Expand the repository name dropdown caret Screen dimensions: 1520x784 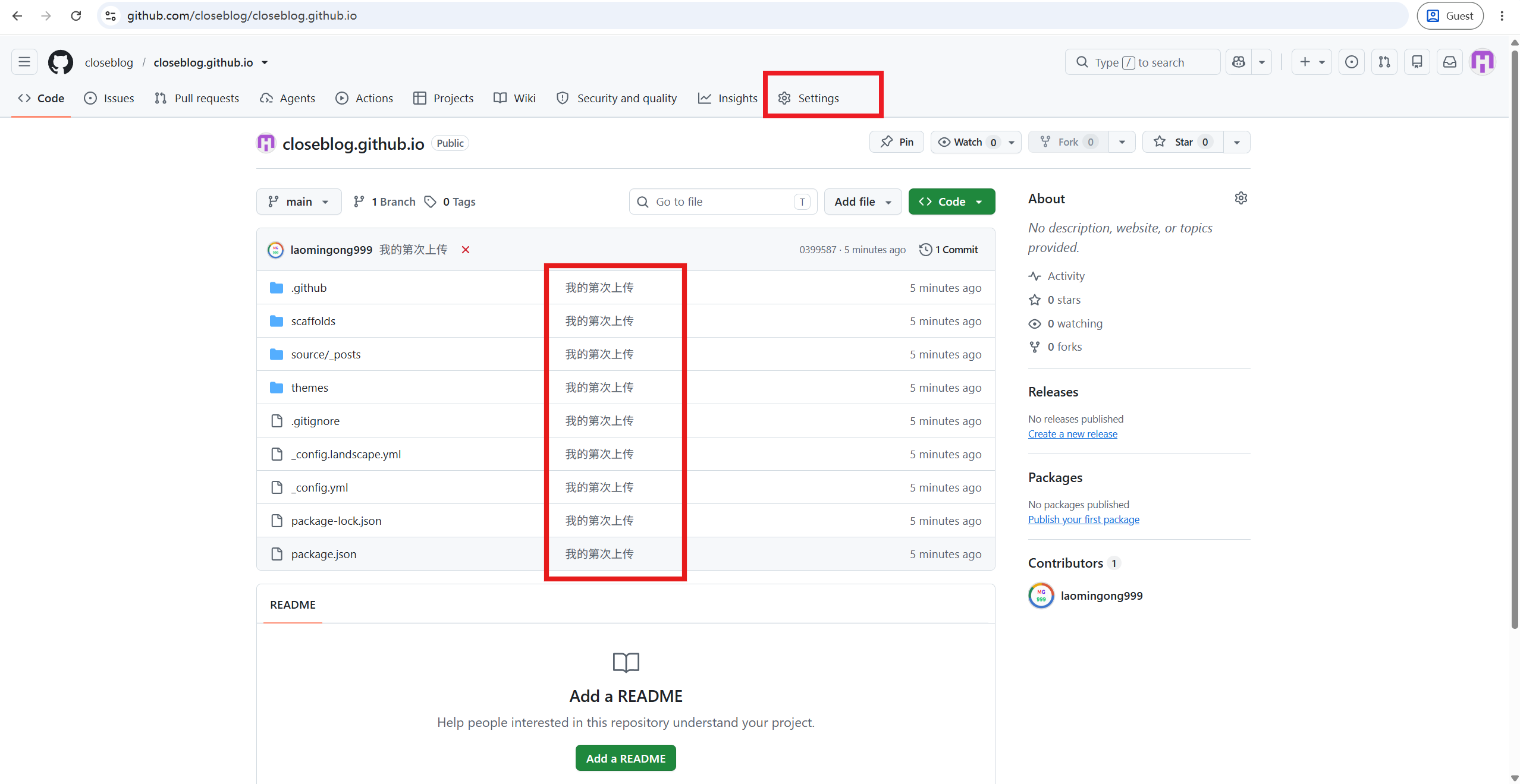pos(265,62)
